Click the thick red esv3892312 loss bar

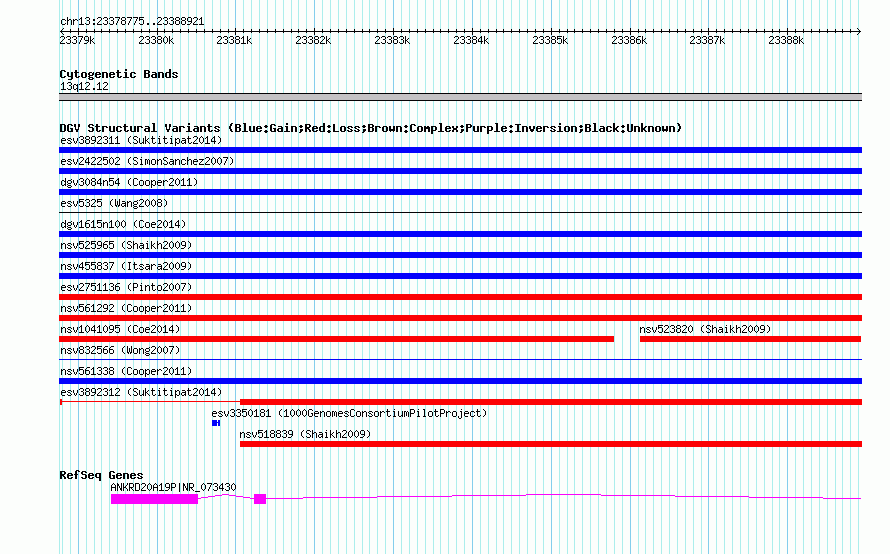click(x=551, y=402)
